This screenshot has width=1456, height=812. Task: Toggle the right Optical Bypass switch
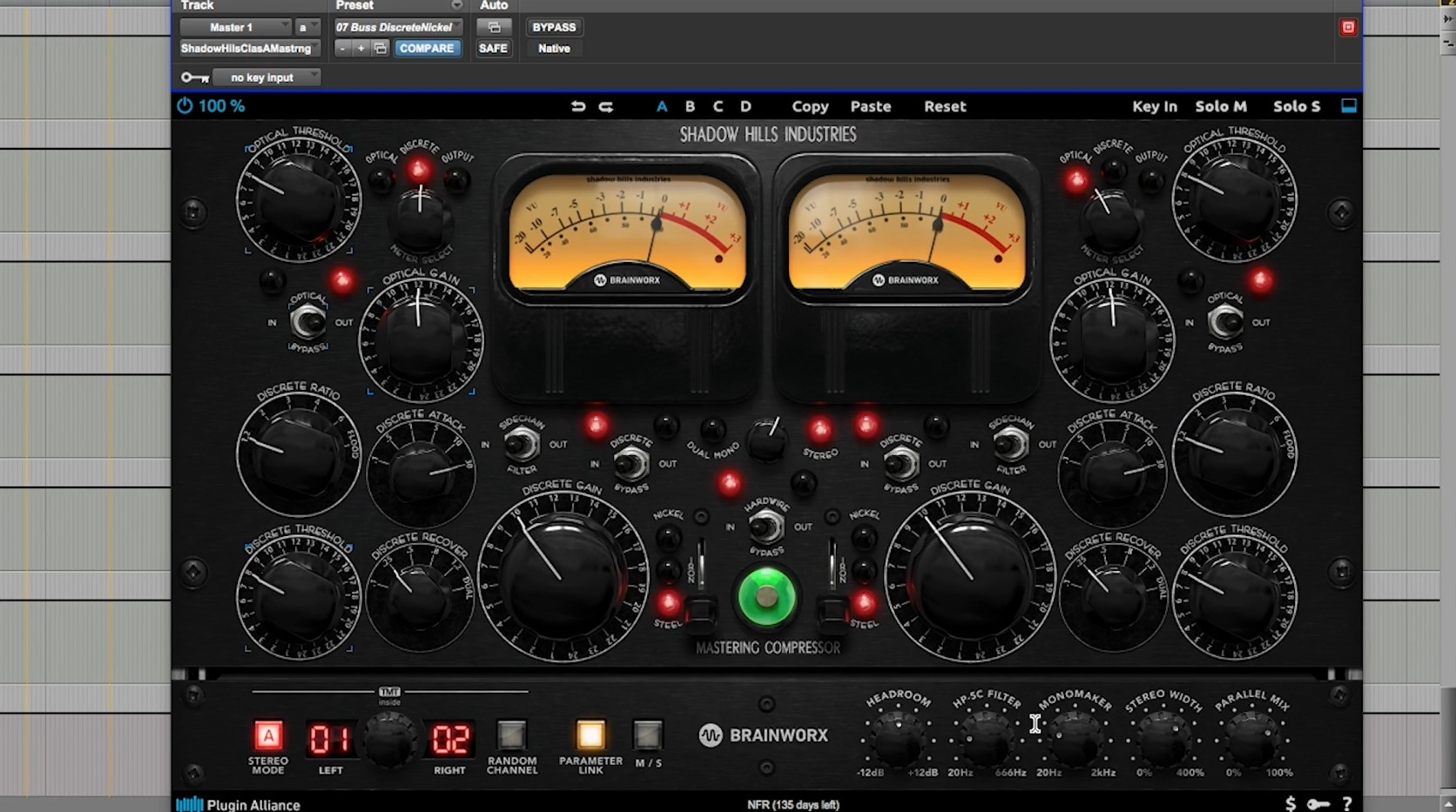click(x=1225, y=323)
